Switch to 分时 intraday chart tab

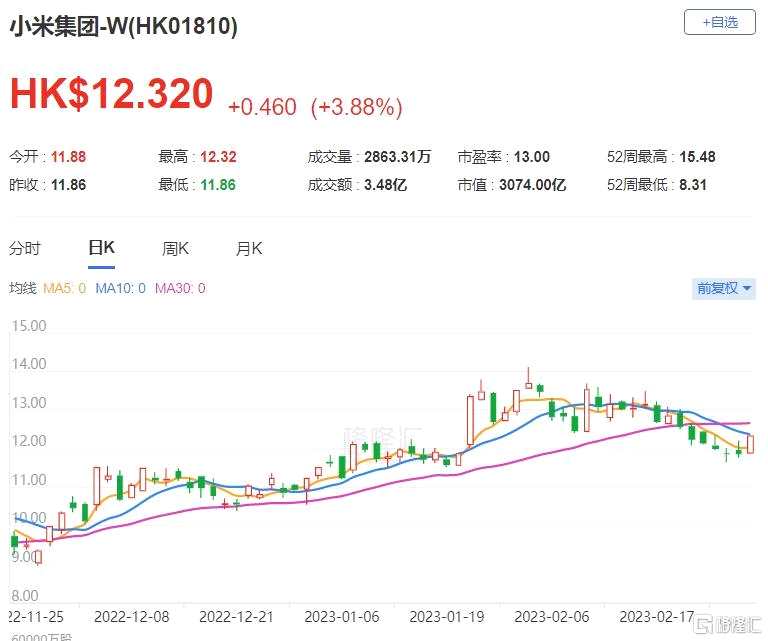point(24,248)
